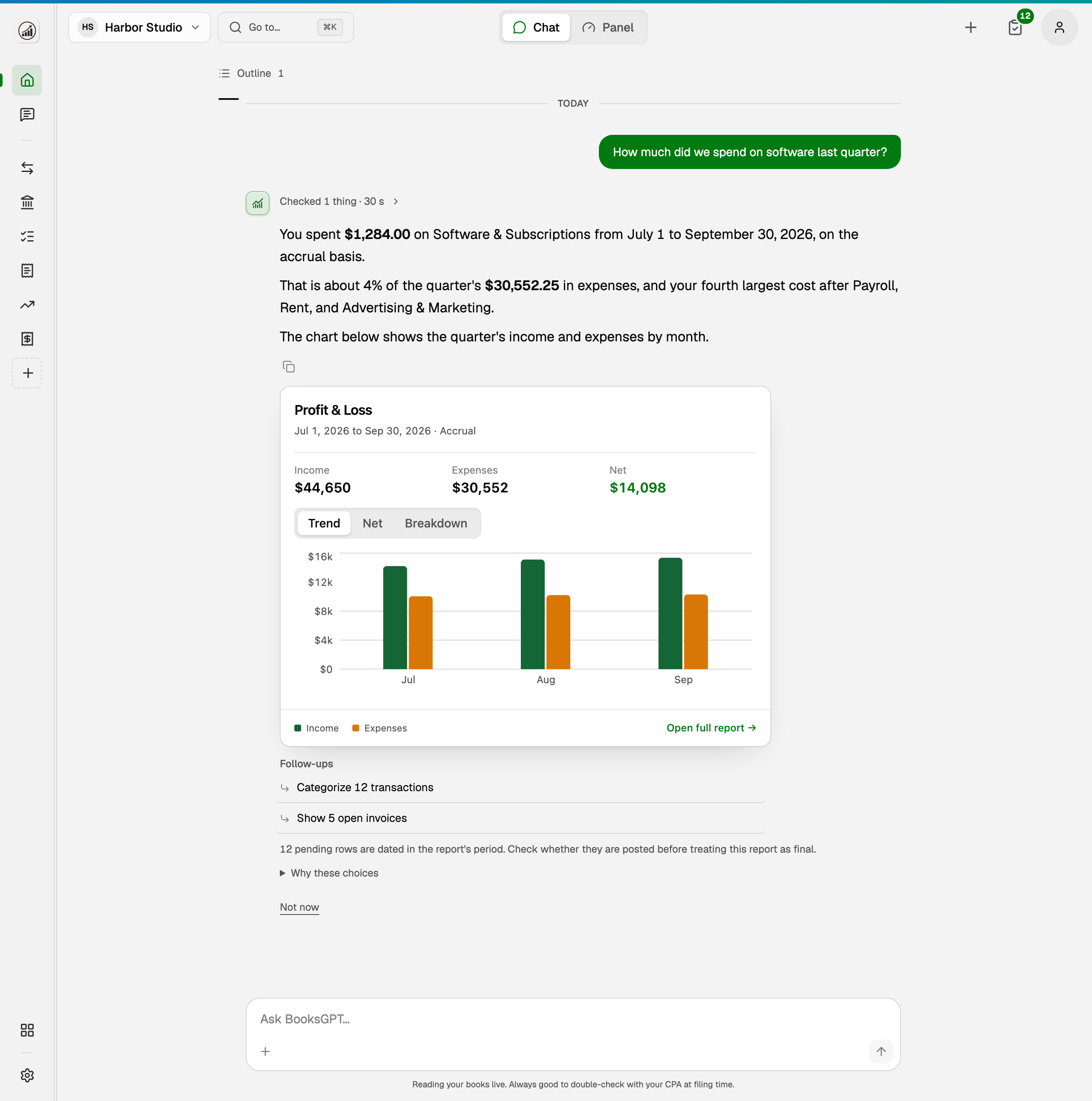
Task: Click the plus icon in top bar
Action: click(971, 27)
